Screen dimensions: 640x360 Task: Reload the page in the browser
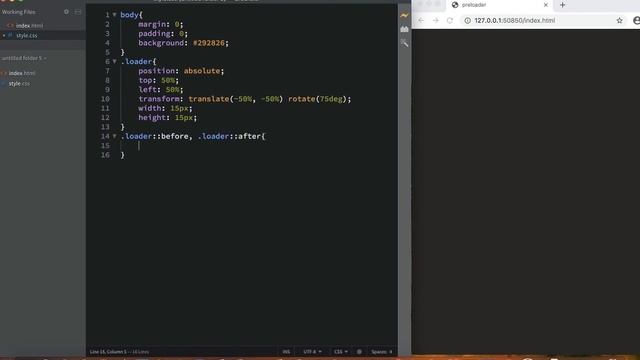(x=450, y=20)
